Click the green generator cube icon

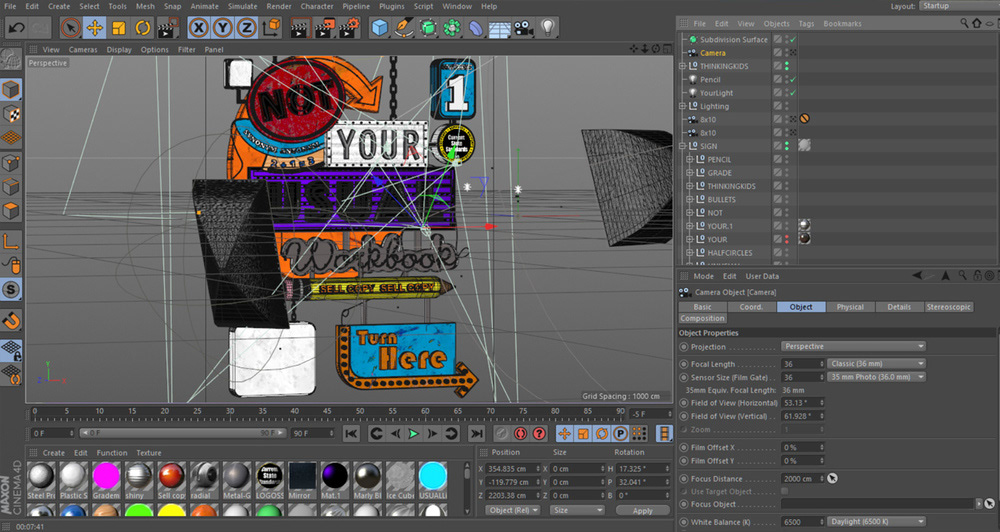(429, 28)
